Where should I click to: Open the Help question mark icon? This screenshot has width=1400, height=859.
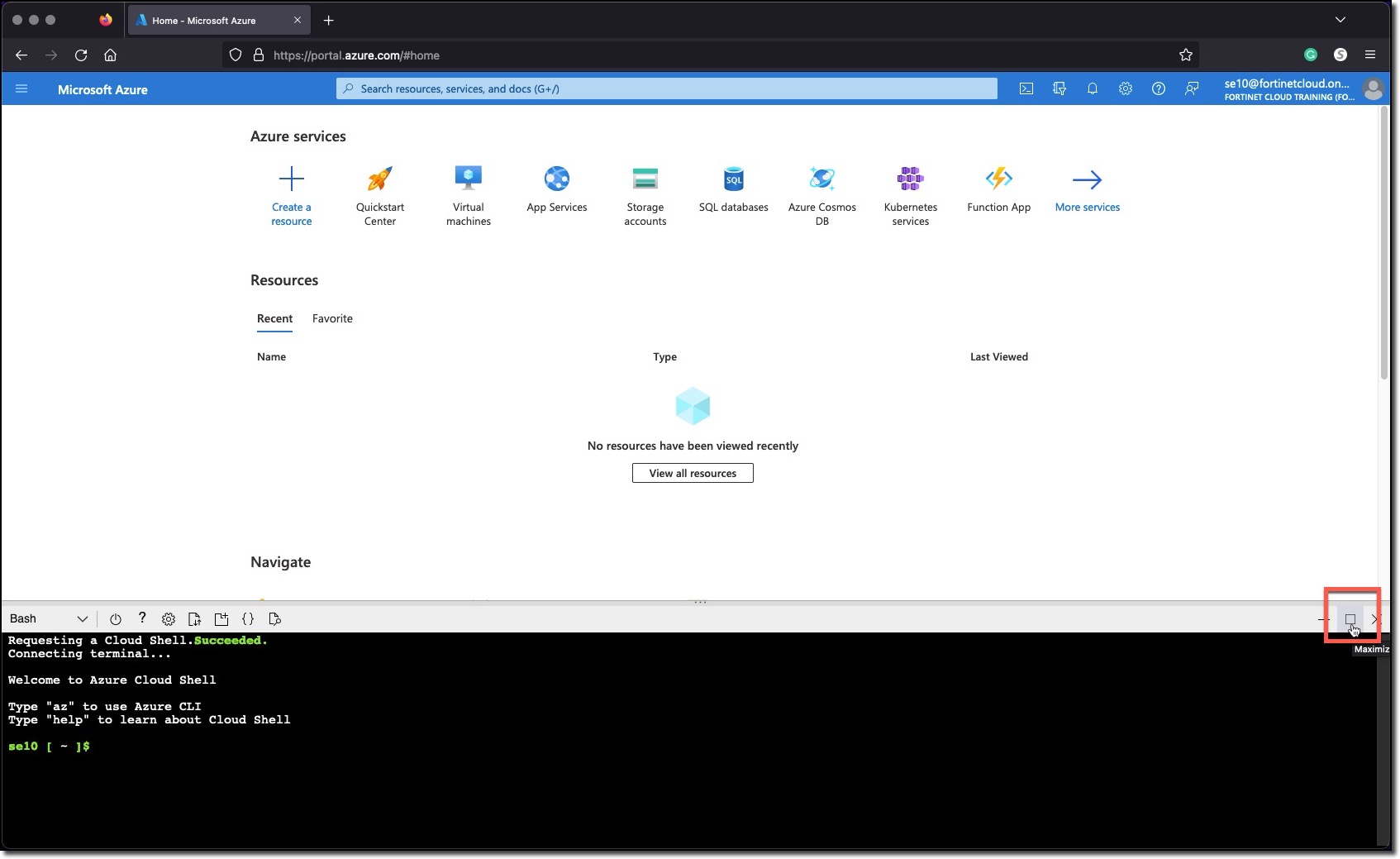pos(1159,88)
